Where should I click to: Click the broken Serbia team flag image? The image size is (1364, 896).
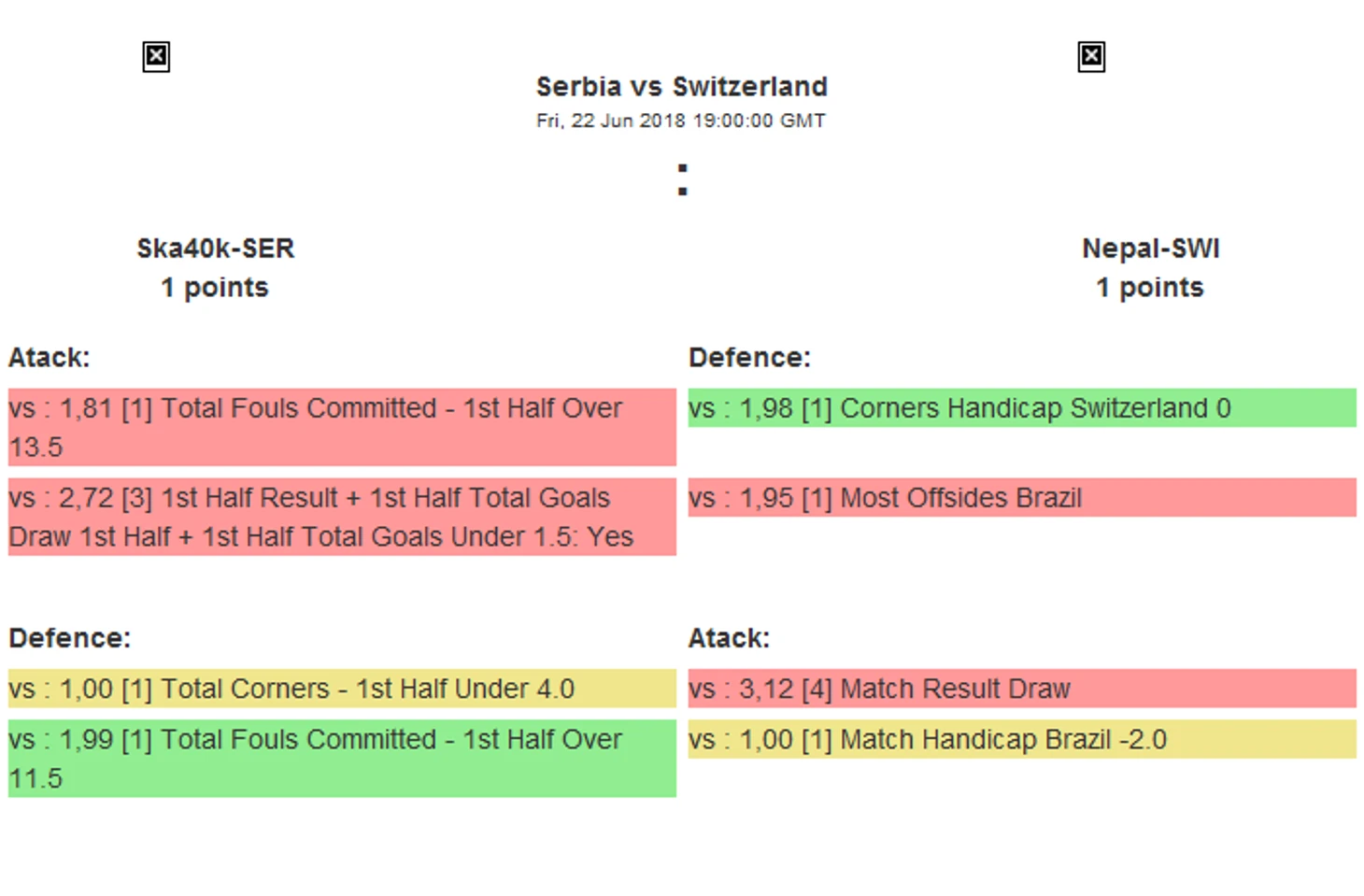click(x=156, y=57)
